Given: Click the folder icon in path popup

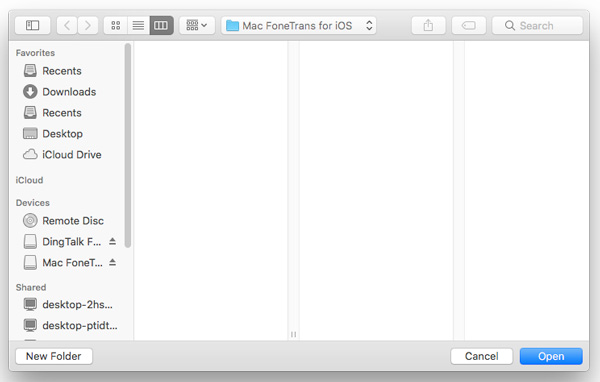Looking at the screenshot, I should pyautogui.click(x=232, y=26).
